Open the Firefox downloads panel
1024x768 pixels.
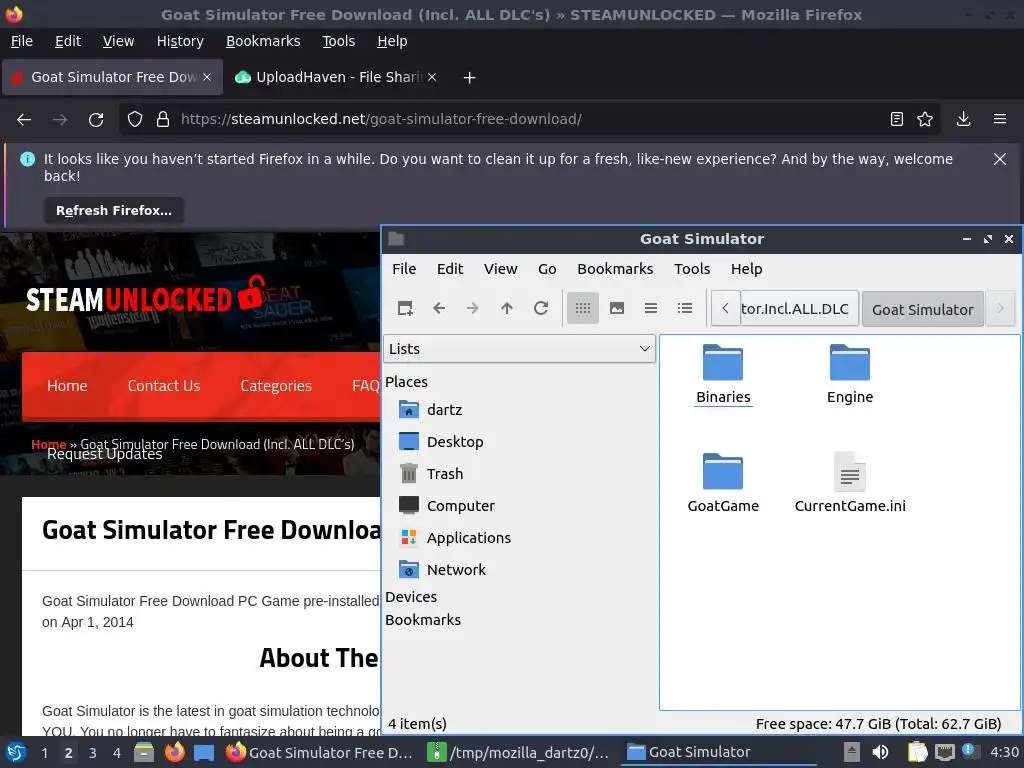coord(963,120)
